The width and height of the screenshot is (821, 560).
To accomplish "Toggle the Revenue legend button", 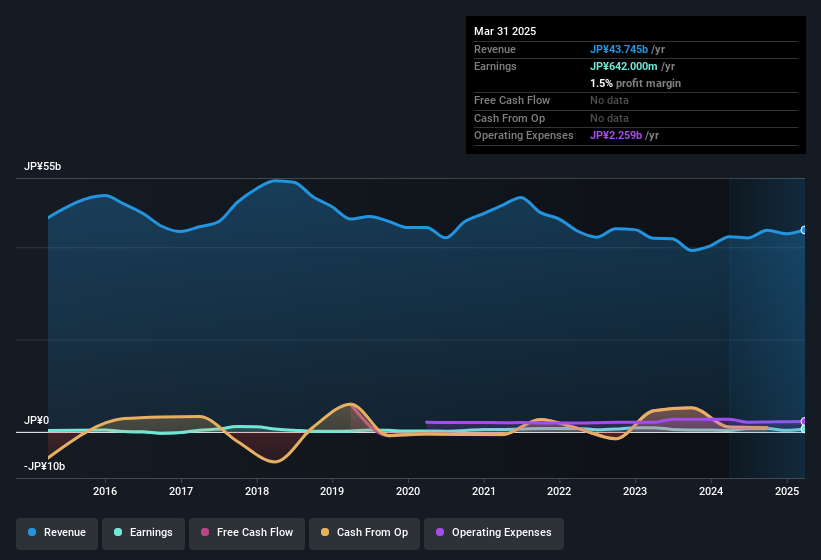I will click(x=57, y=533).
